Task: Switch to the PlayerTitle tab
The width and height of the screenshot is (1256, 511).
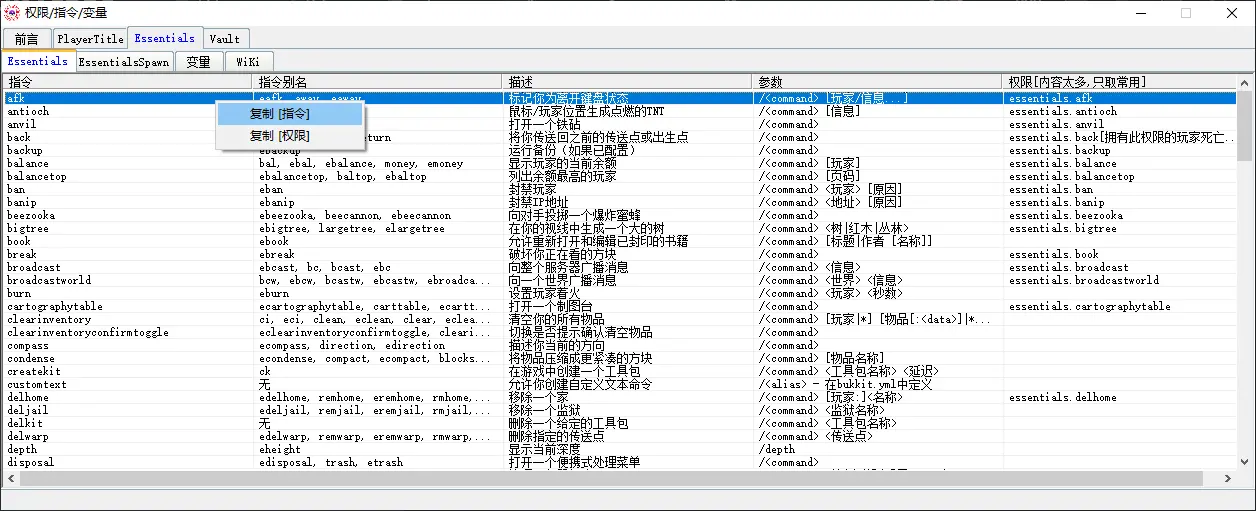Action: [x=90, y=39]
